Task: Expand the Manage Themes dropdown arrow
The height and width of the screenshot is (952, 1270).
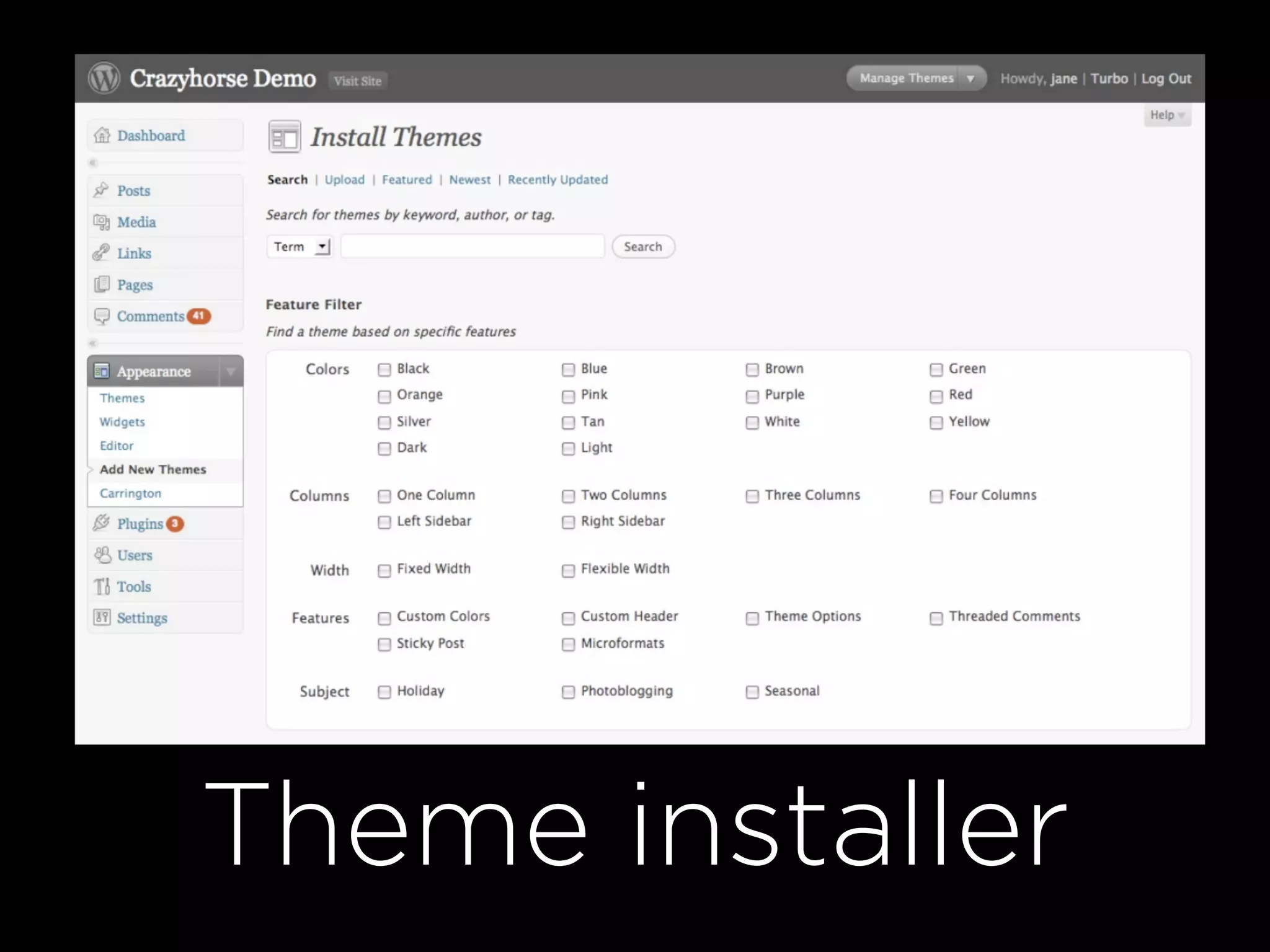Action: (x=970, y=79)
